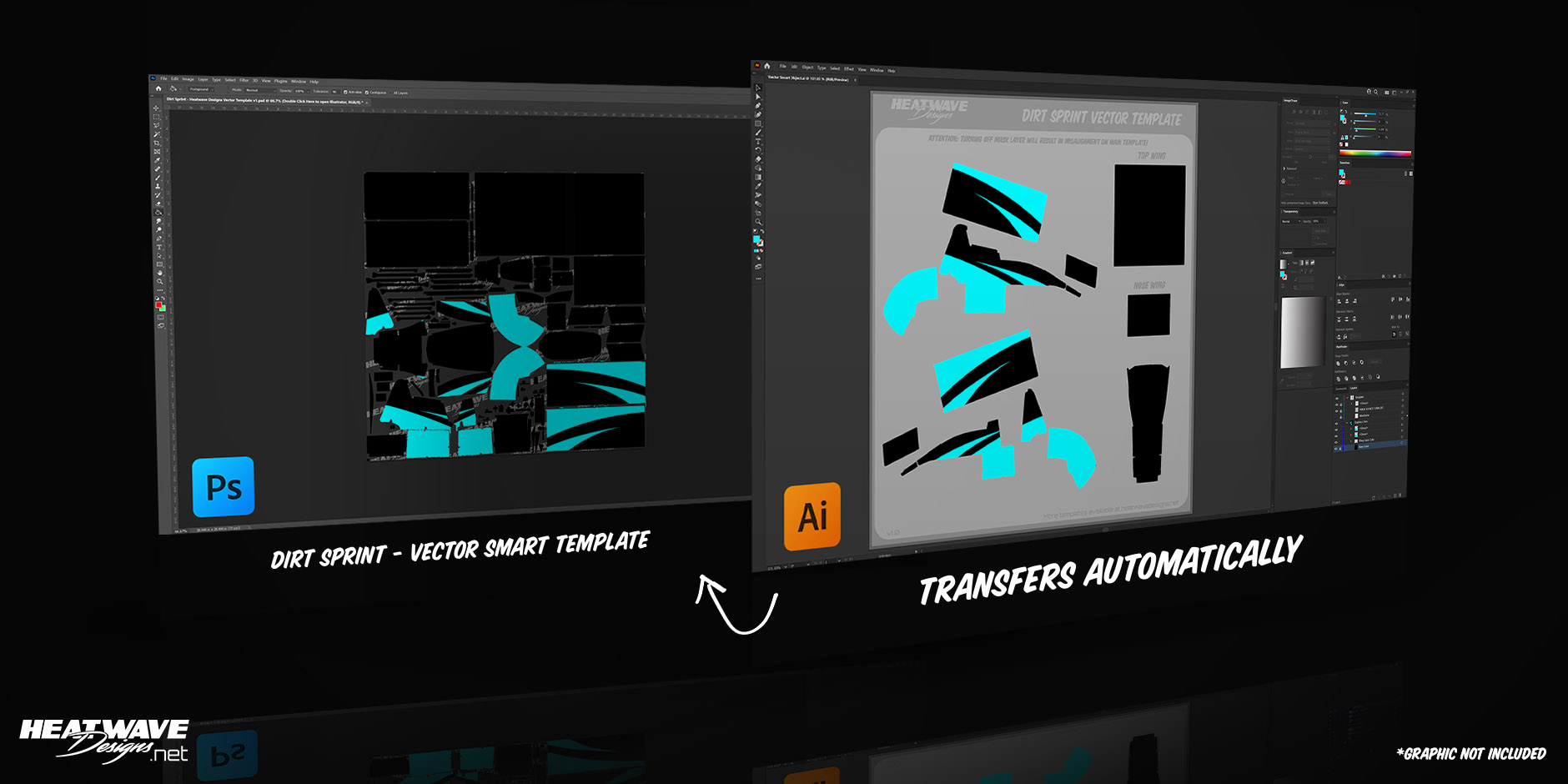Activate the Gradient tool in Illustrator toolbar

coord(758,177)
